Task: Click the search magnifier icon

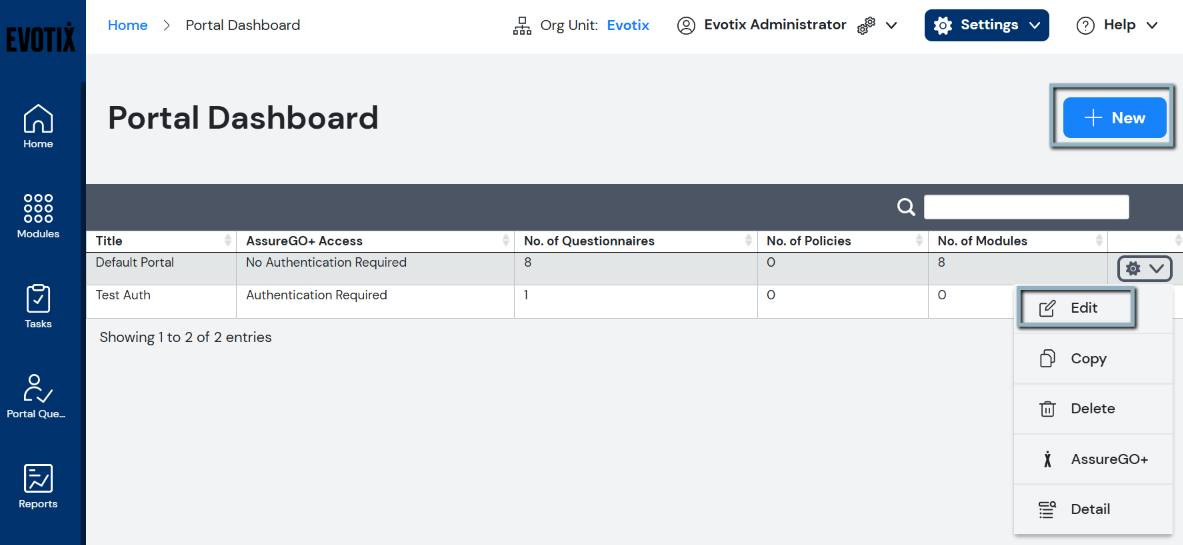Action: 906,207
